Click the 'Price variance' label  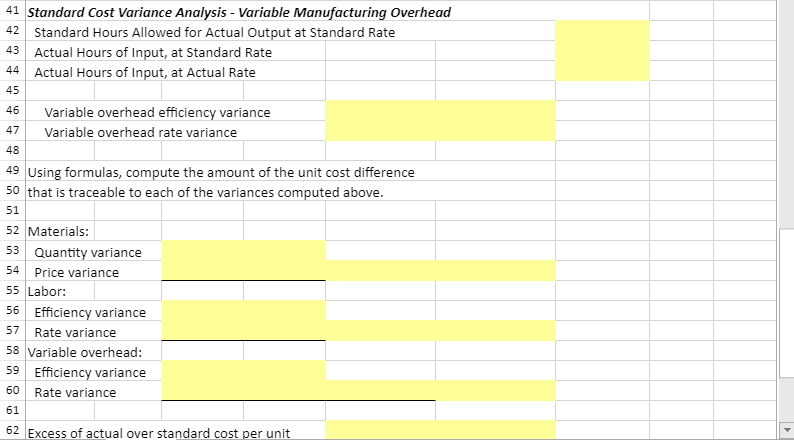(x=76, y=272)
